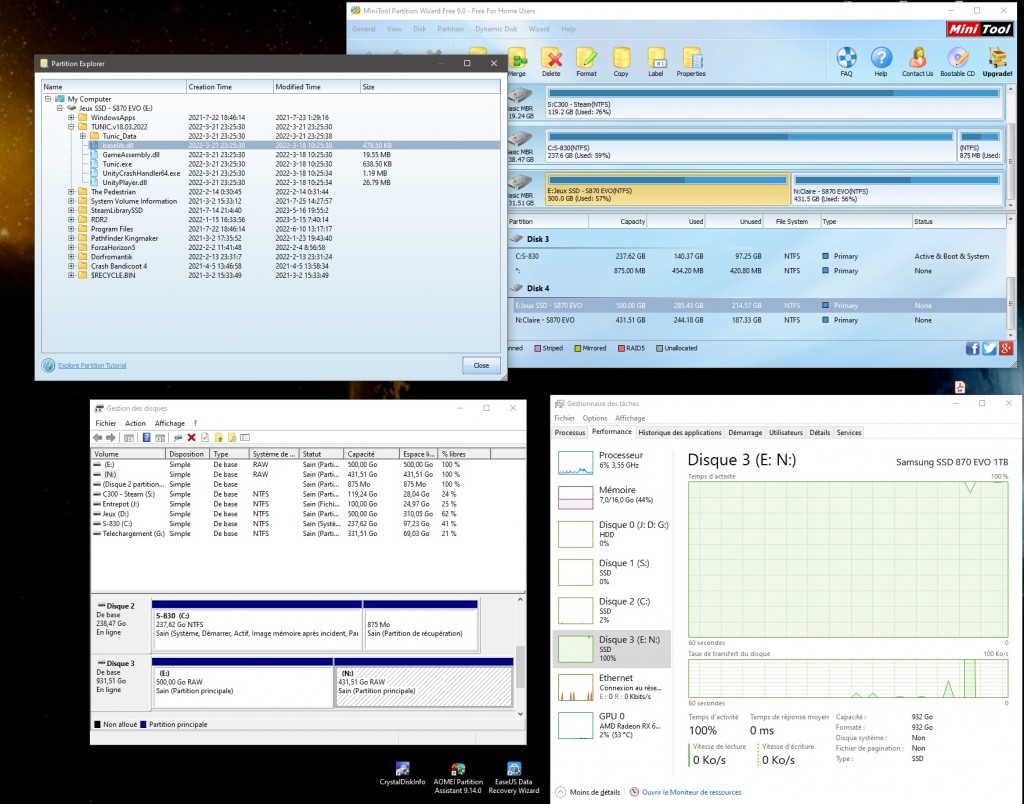The height and width of the screenshot is (804, 1024).
Task: Expand the RDR2 folder
Action: tap(71, 219)
